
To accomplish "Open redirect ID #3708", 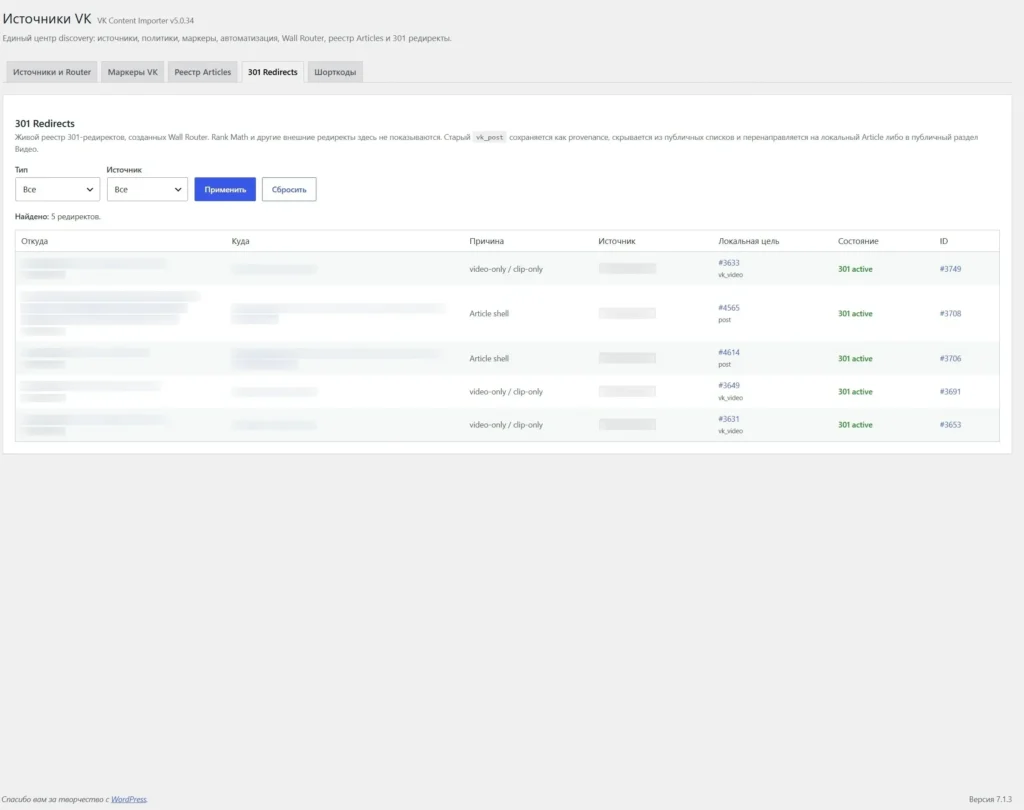I will 950,314.
